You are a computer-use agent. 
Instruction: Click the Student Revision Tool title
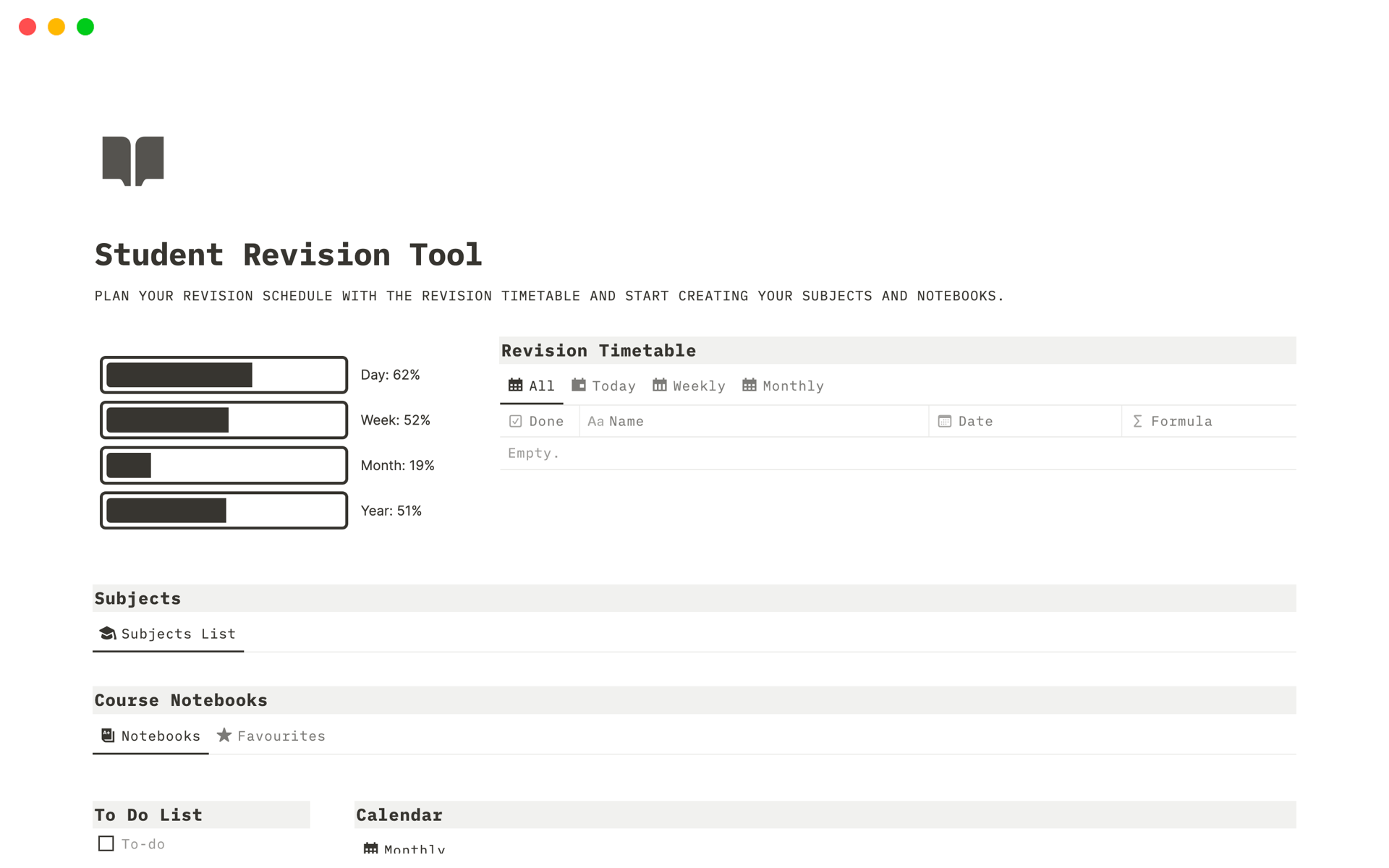point(288,255)
